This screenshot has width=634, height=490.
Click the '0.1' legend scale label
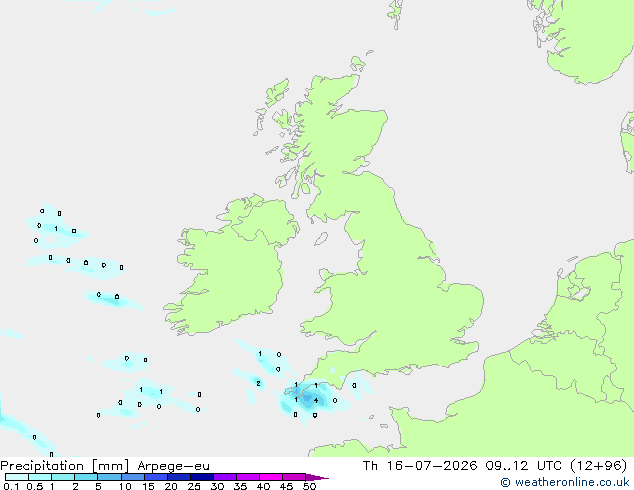pos(11,486)
